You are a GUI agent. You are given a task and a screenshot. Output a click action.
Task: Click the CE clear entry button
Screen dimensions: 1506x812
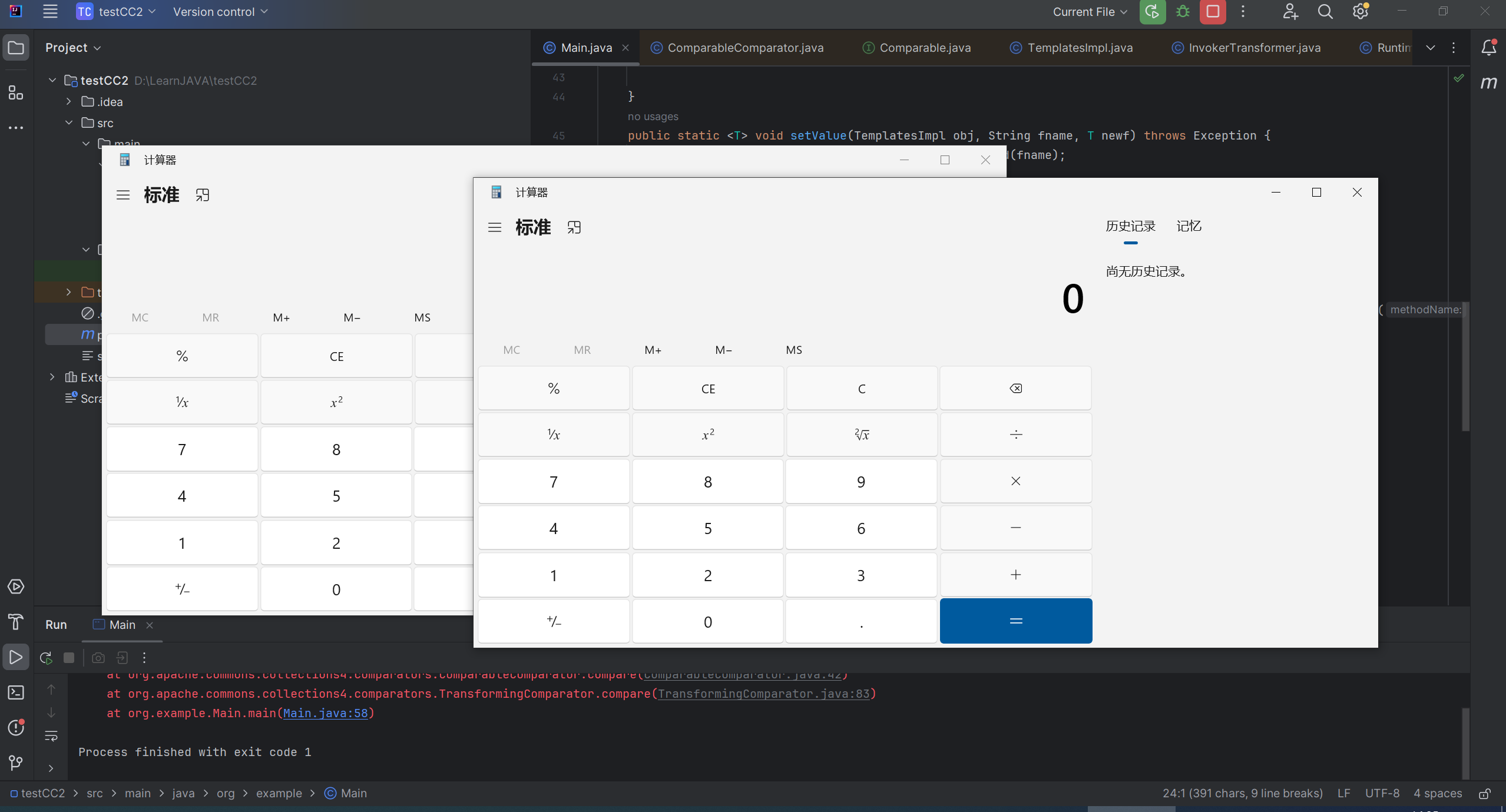707,388
